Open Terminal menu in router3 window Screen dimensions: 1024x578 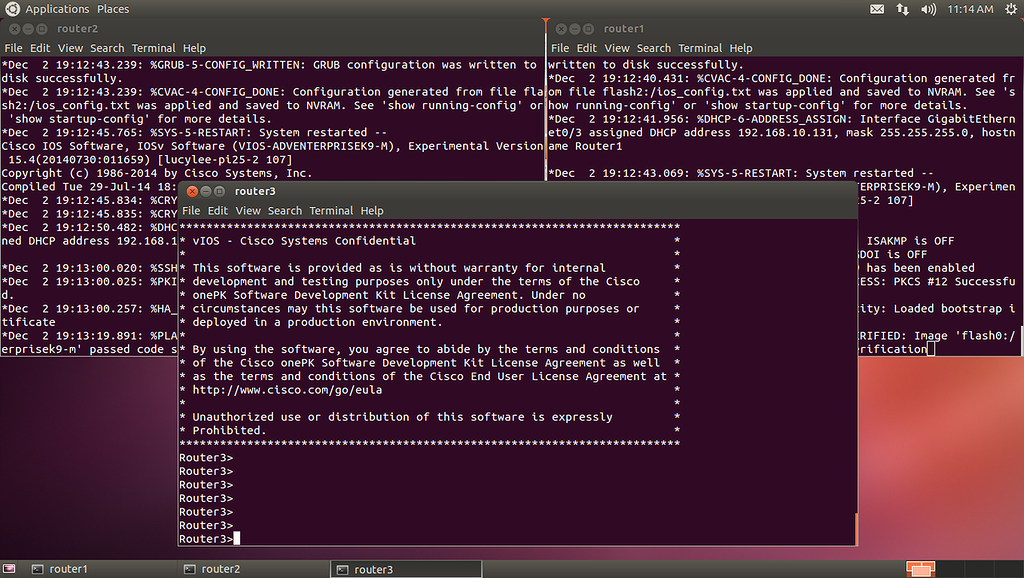[331, 211]
